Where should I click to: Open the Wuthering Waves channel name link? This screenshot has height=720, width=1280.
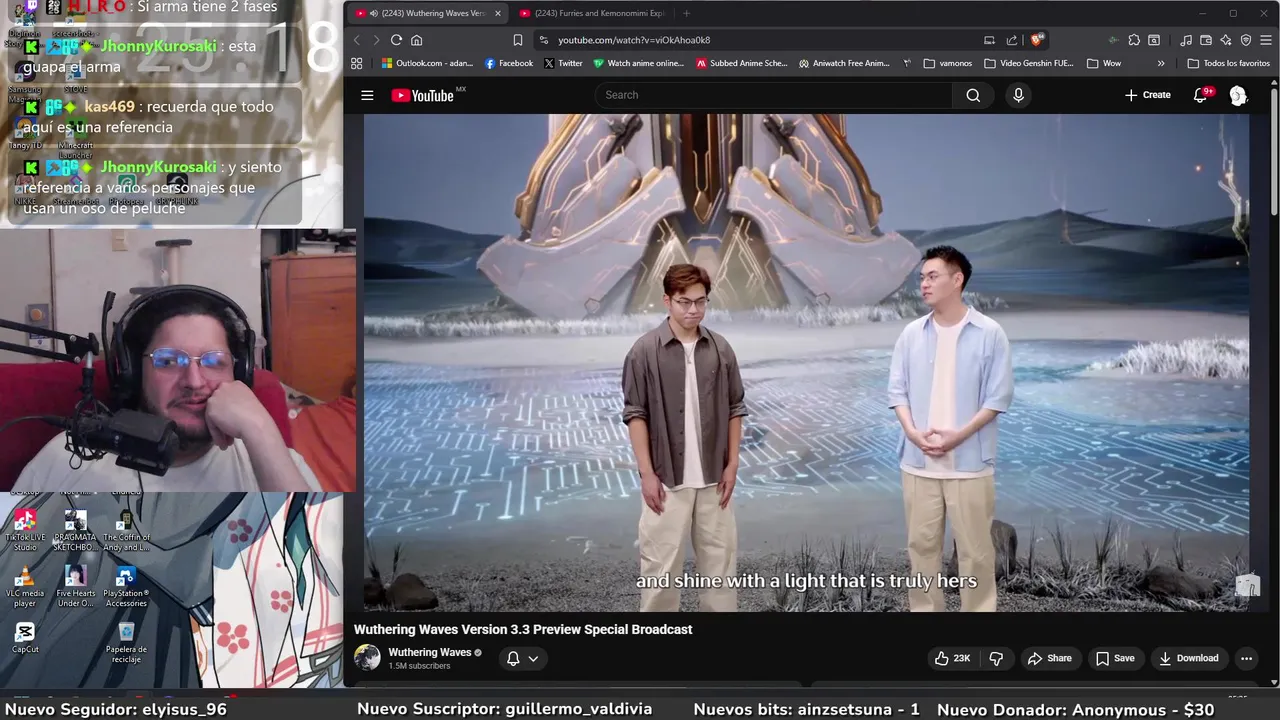pyautogui.click(x=429, y=652)
